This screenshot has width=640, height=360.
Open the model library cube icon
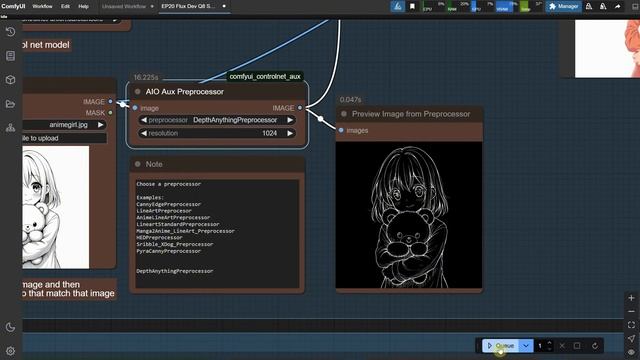pyautogui.click(x=11, y=80)
